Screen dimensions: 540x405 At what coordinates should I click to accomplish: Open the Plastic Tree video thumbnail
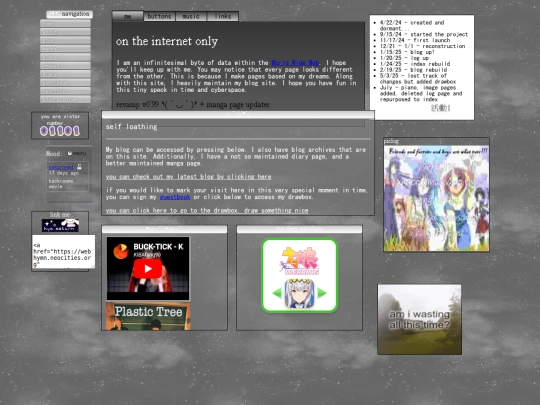(x=148, y=316)
